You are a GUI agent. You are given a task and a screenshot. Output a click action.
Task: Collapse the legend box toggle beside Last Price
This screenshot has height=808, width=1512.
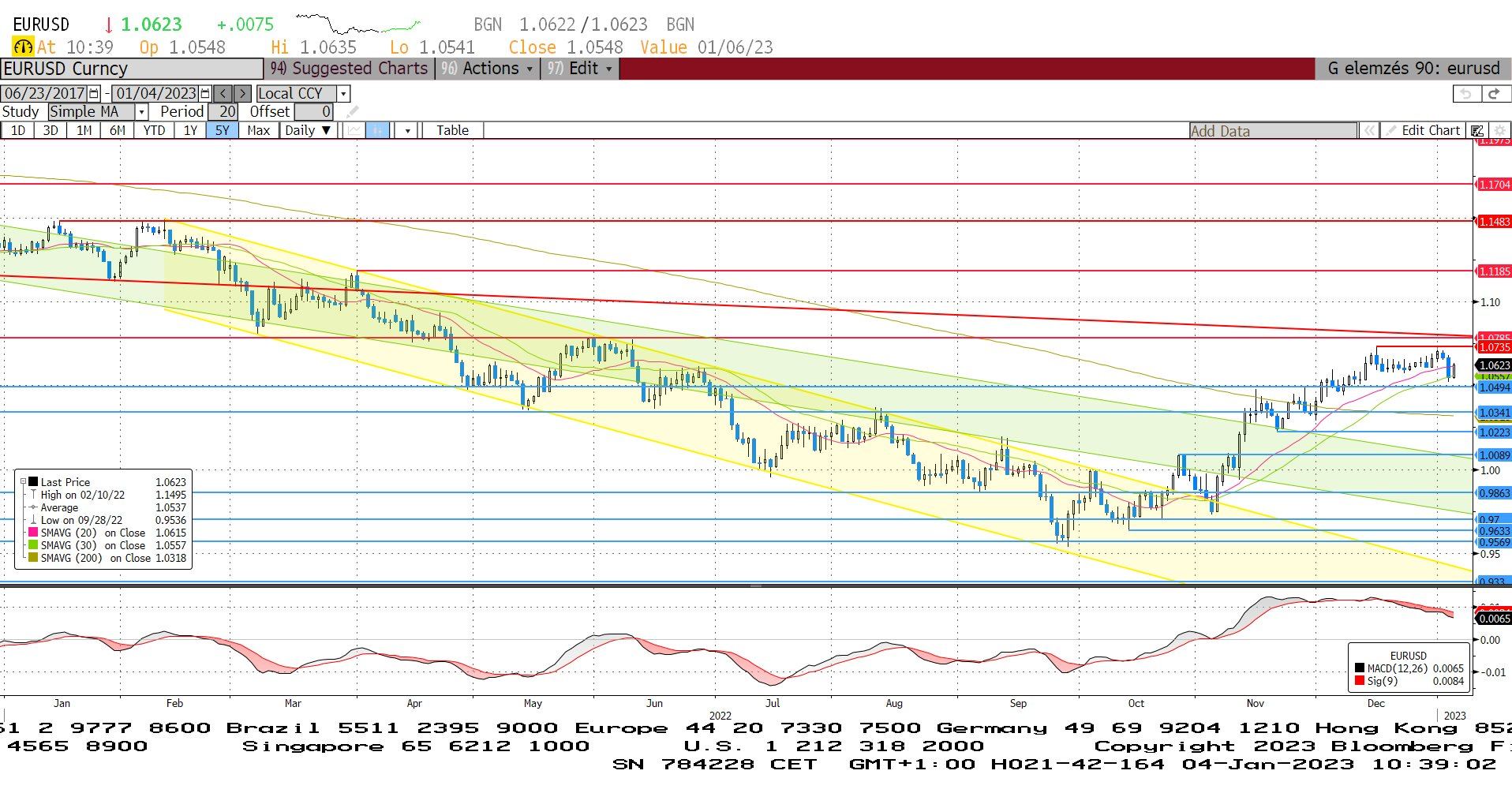(x=23, y=481)
